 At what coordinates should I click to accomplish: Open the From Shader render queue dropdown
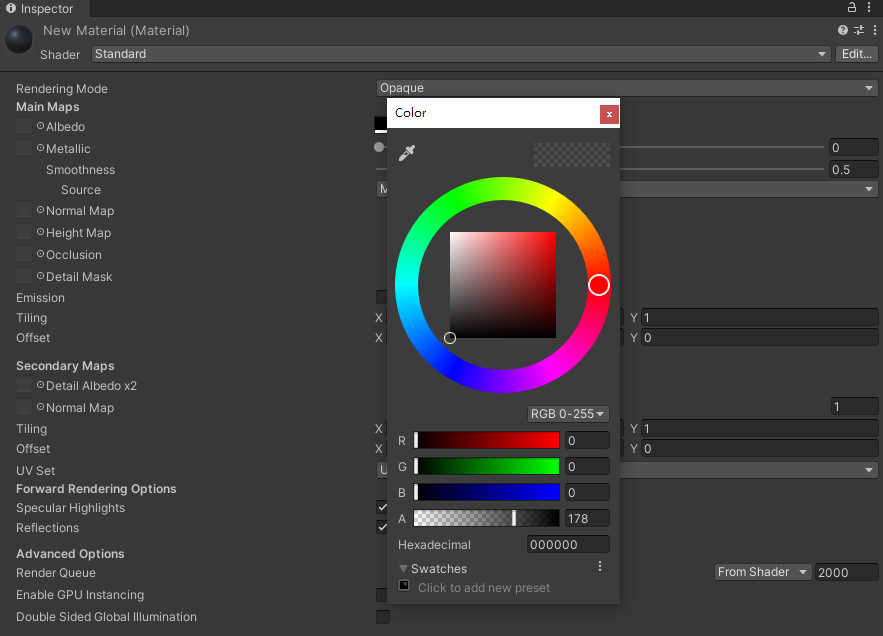coord(762,572)
